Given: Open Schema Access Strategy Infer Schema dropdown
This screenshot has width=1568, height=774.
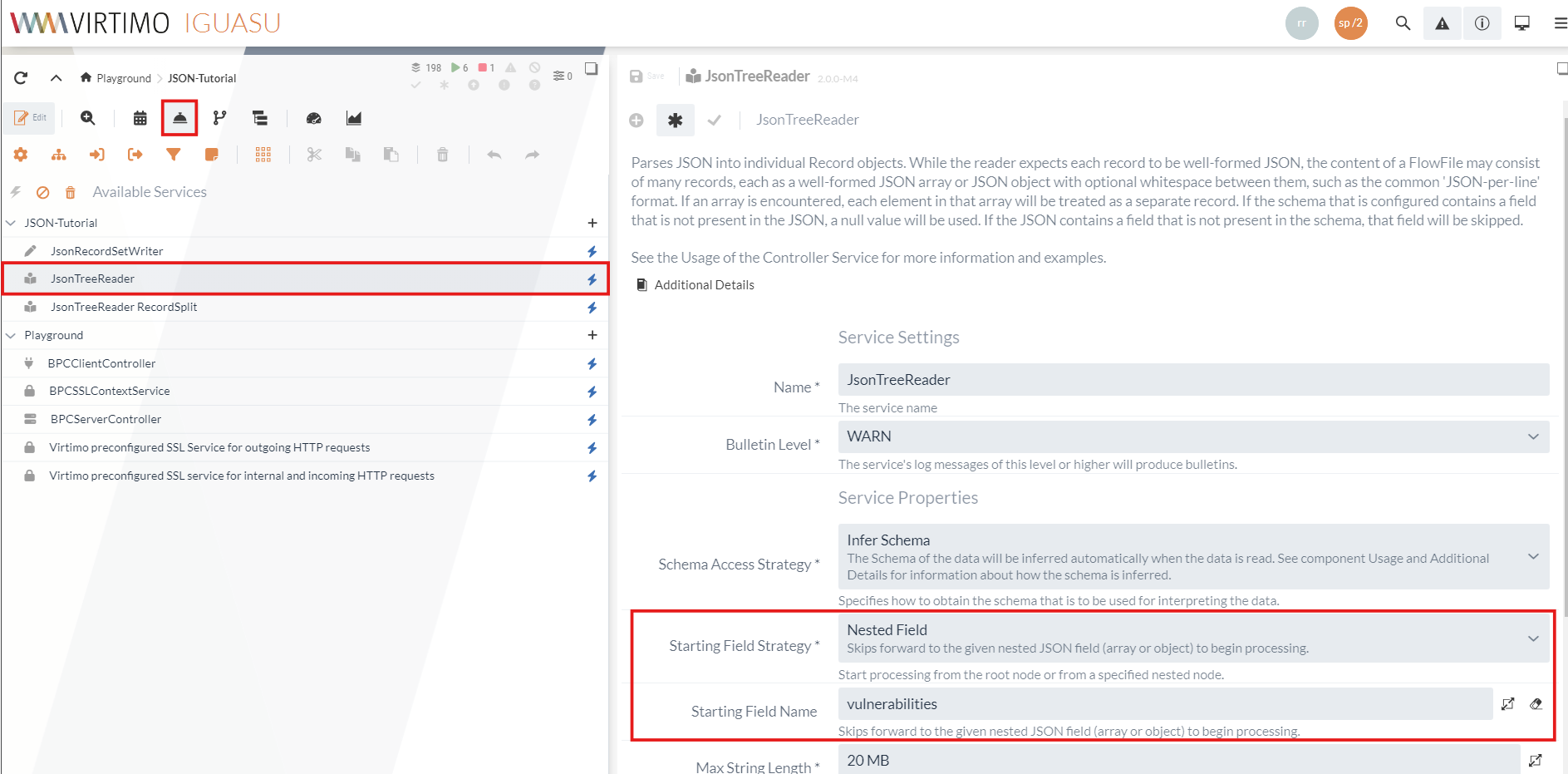Looking at the screenshot, I should click(1193, 557).
